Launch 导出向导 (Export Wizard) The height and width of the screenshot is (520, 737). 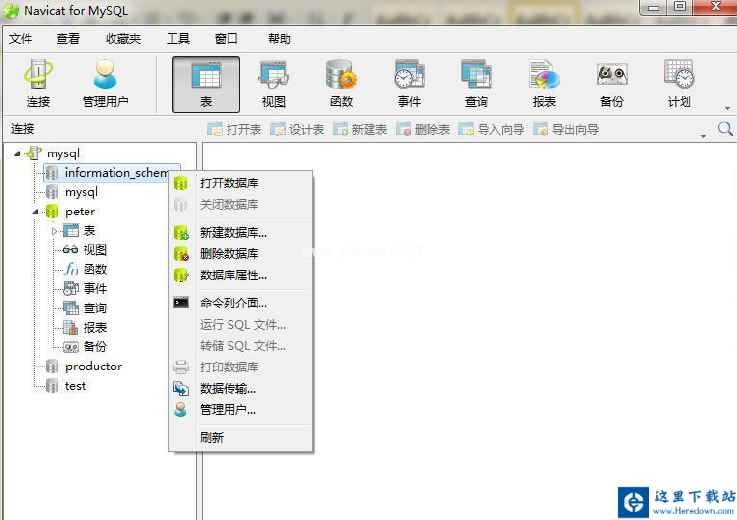click(566, 129)
